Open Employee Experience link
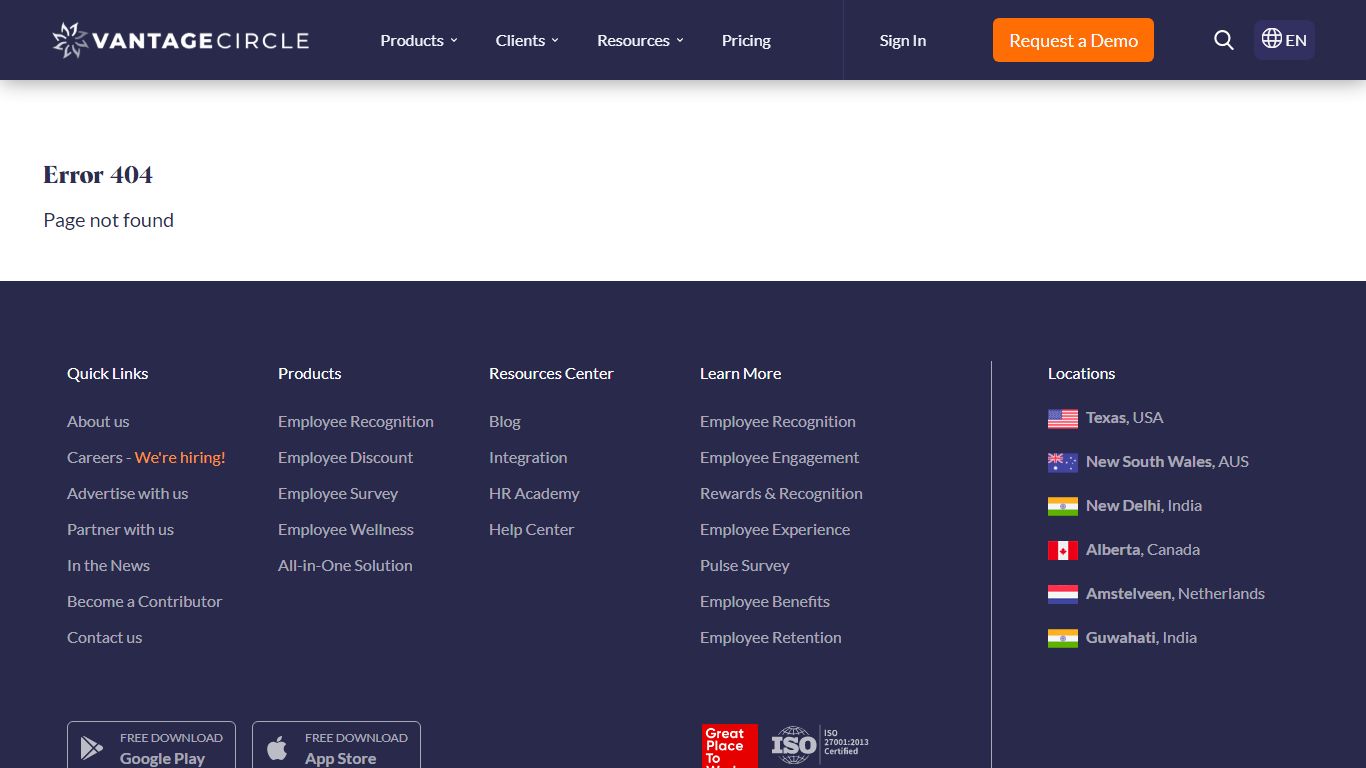Viewport: 1366px width, 768px height. [775, 529]
